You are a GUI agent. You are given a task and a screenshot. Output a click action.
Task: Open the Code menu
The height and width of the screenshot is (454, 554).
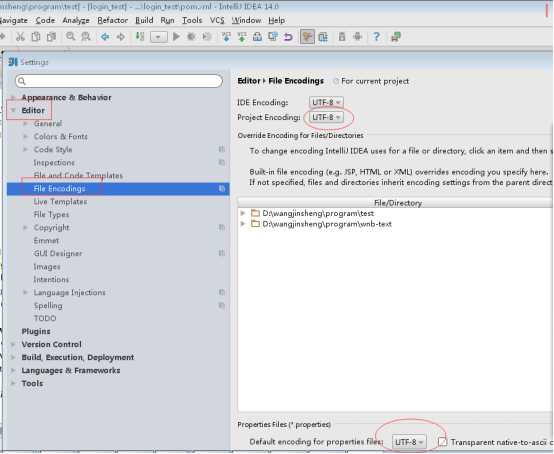click(x=45, y=20)
